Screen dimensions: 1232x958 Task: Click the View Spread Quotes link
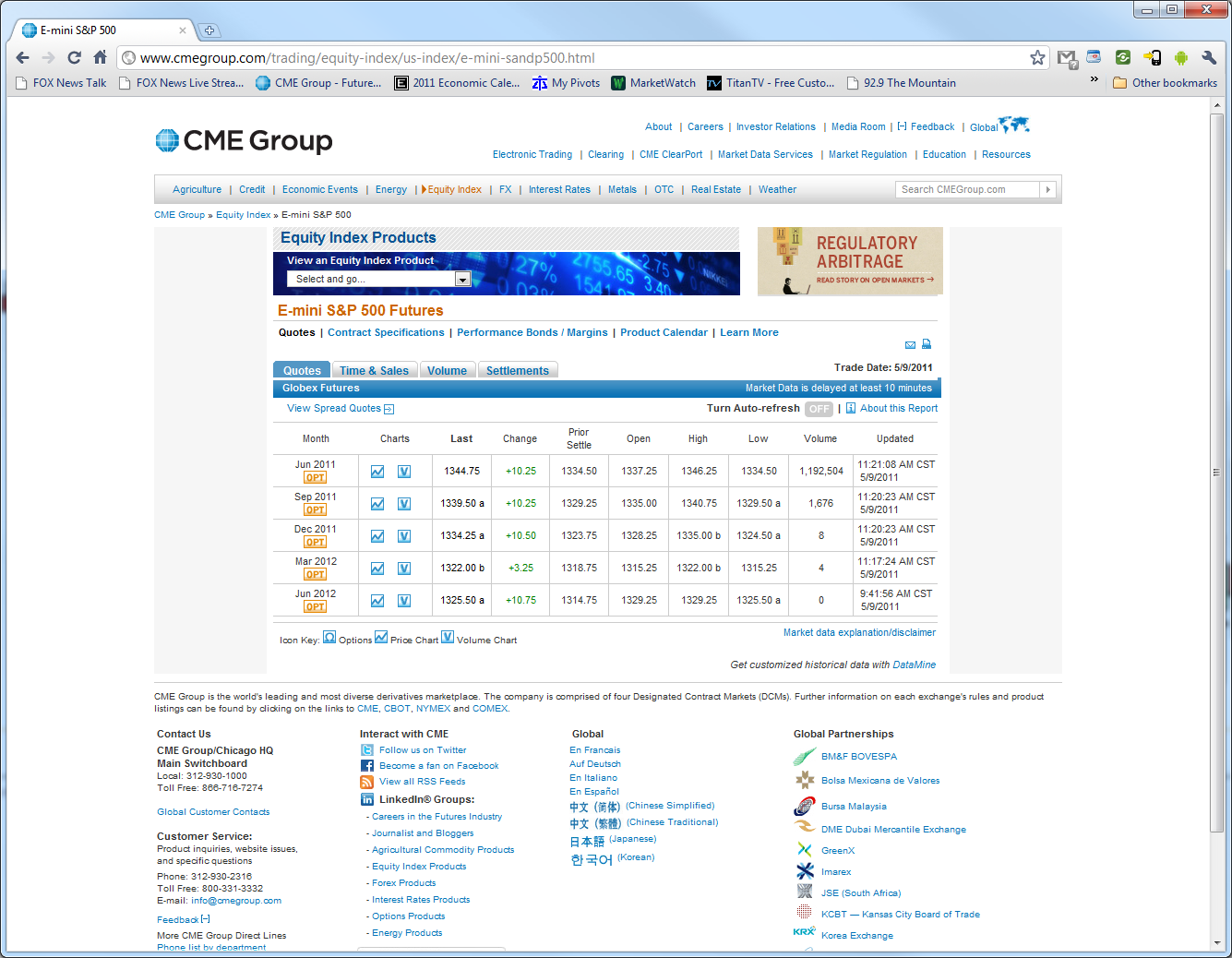341,409
